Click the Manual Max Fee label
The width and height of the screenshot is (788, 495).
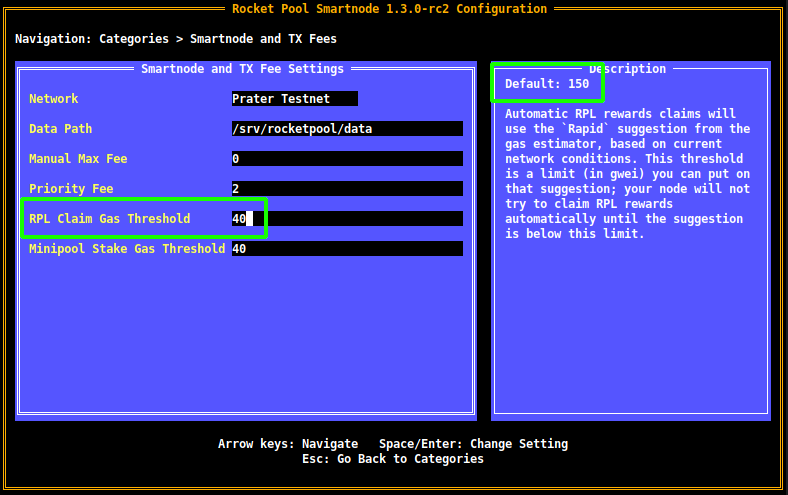(x=78, y=159)
